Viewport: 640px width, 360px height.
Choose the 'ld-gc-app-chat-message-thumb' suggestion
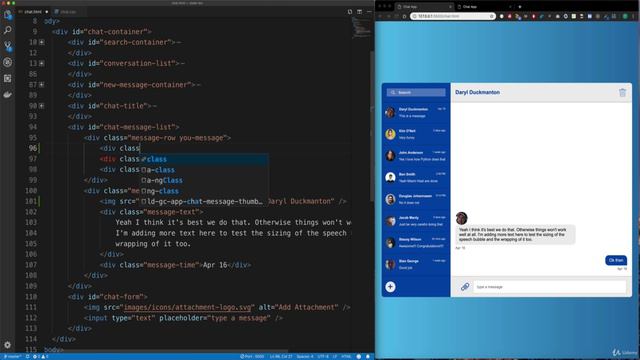point(204,201)
